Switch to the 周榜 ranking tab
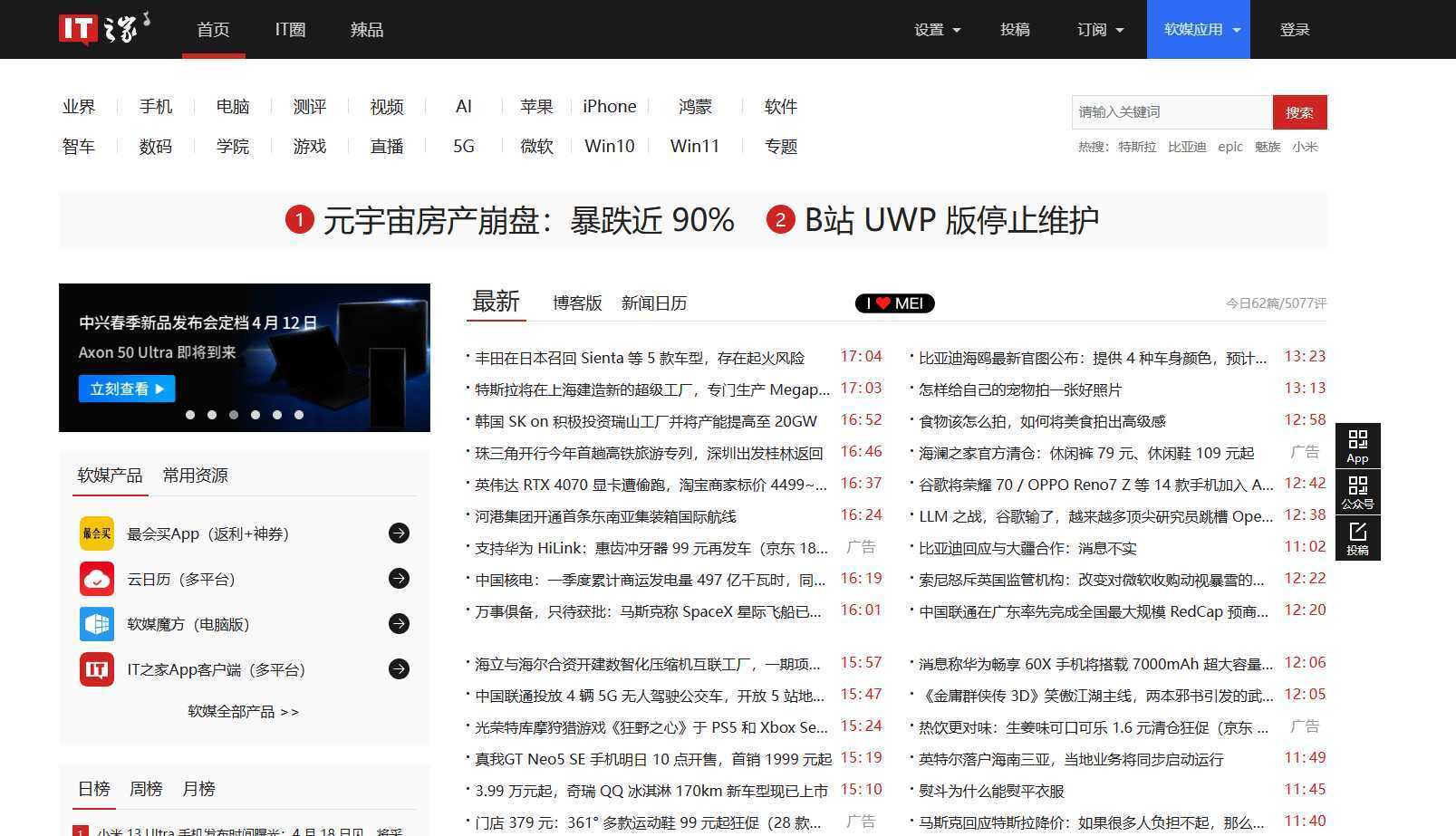This screenshot has width=1456, height=836. pyautogui.click(x=146, y=789)
